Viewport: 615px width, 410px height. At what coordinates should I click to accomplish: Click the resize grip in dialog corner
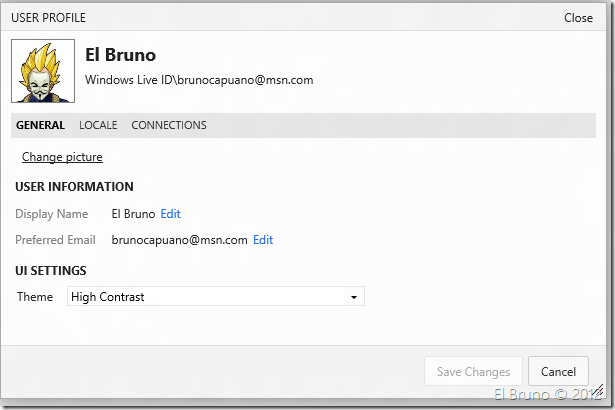596,393
